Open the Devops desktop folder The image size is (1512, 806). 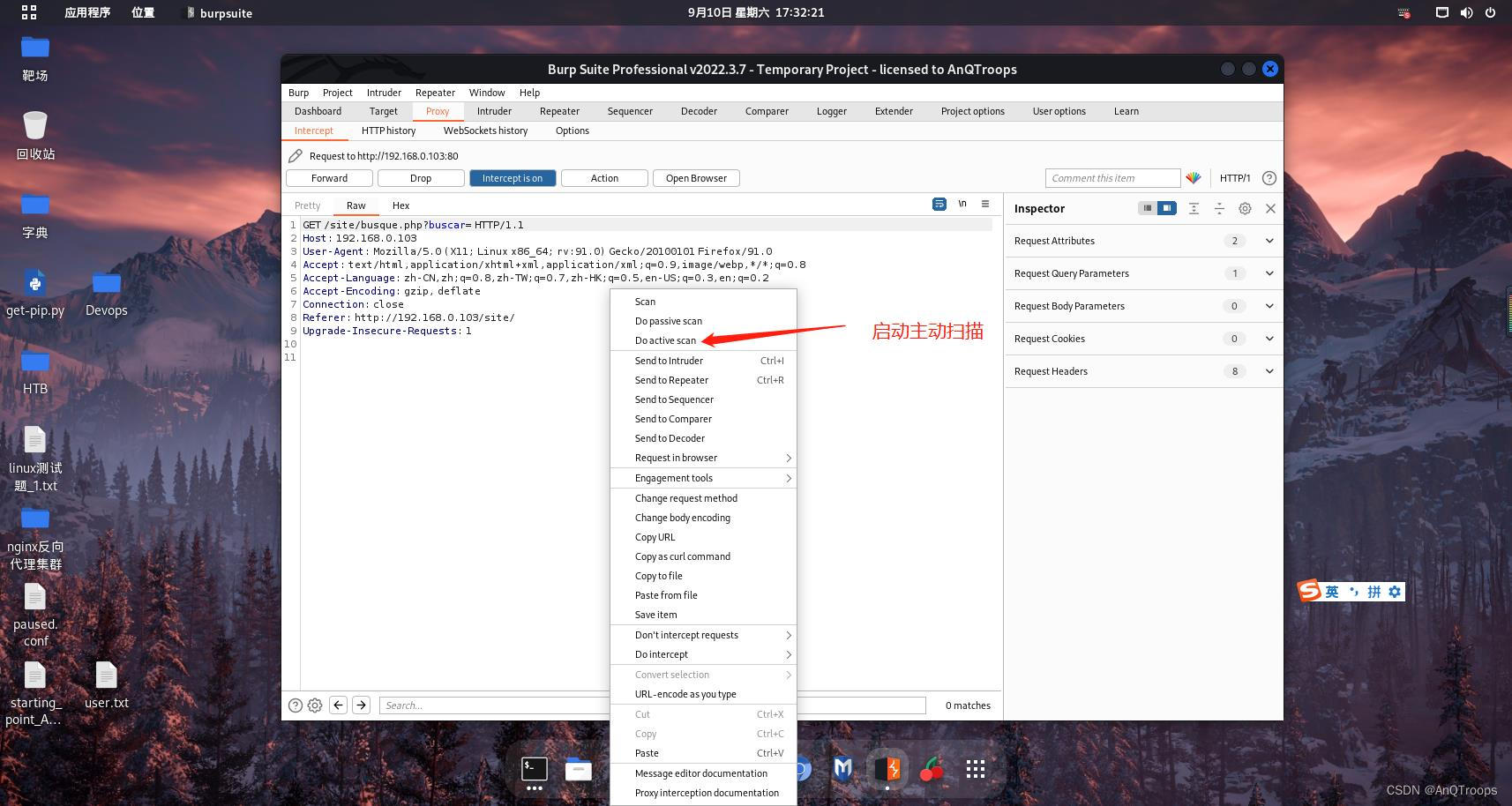[x=107, y=293]
